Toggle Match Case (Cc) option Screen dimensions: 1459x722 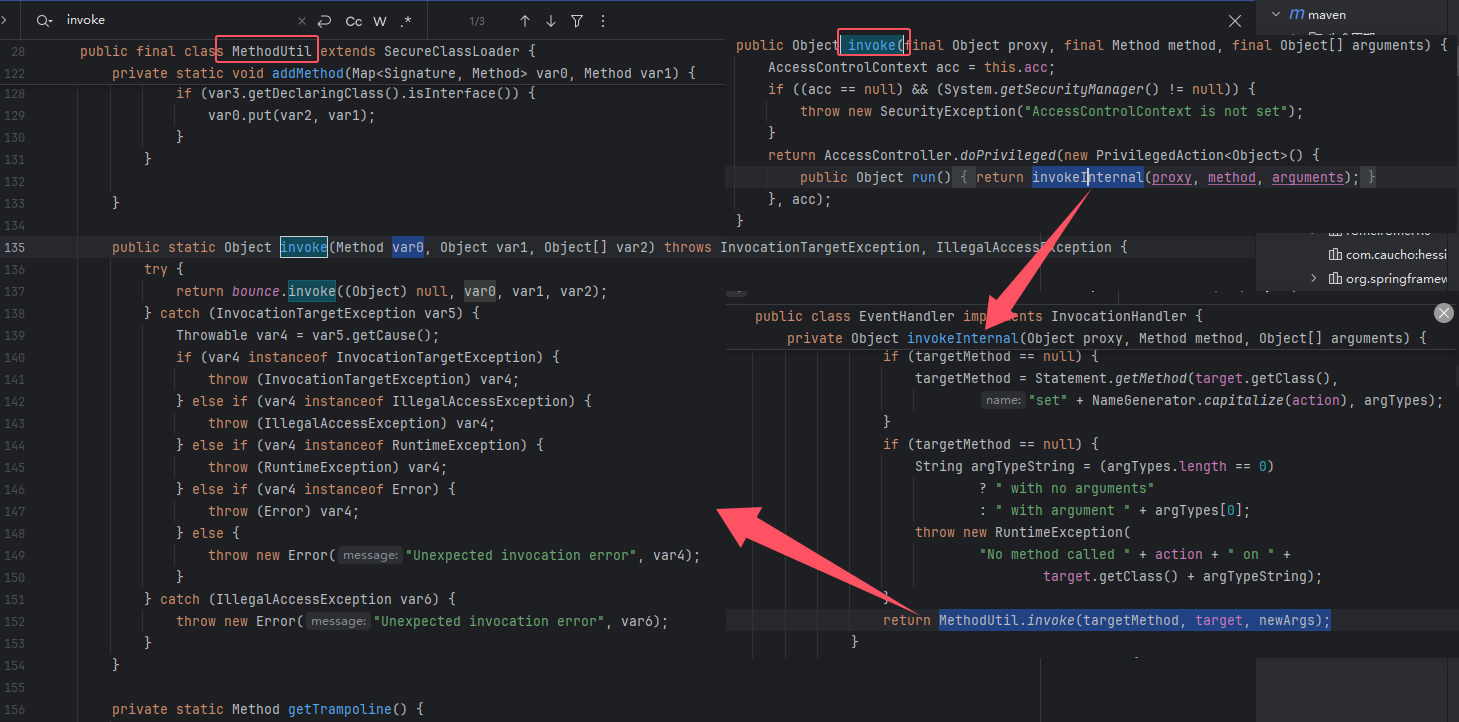354,21
